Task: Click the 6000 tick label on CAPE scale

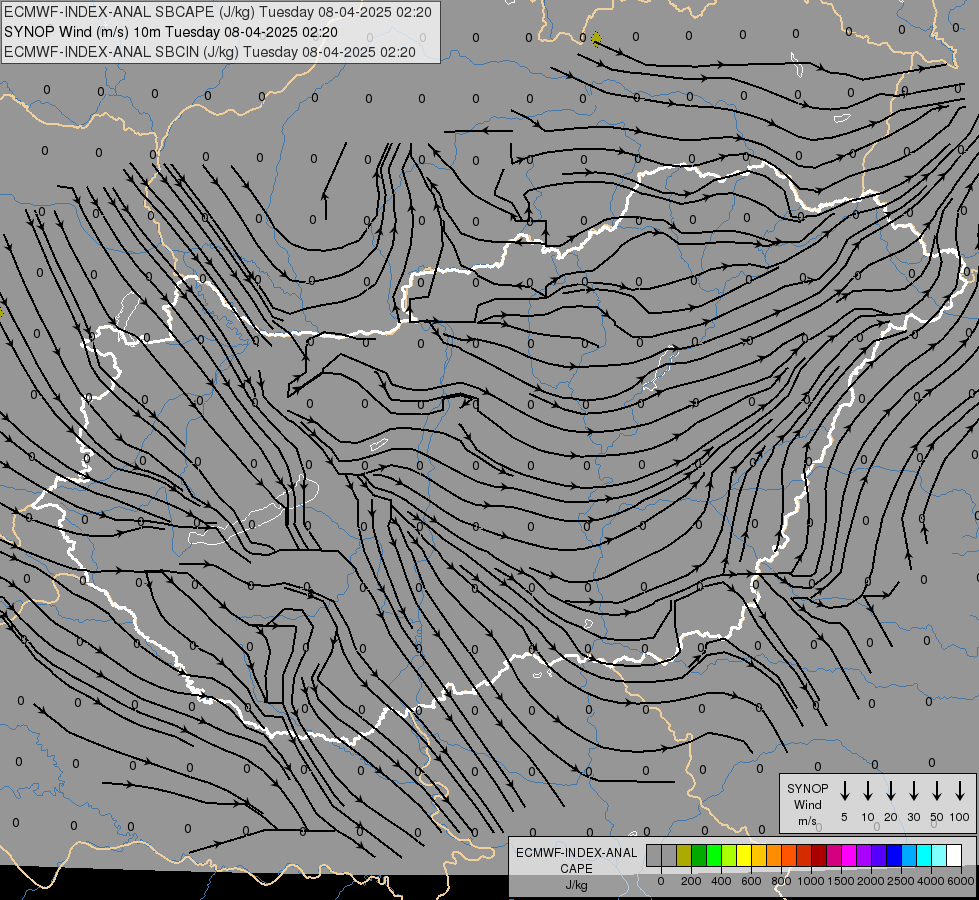Action: coord(961,881)
